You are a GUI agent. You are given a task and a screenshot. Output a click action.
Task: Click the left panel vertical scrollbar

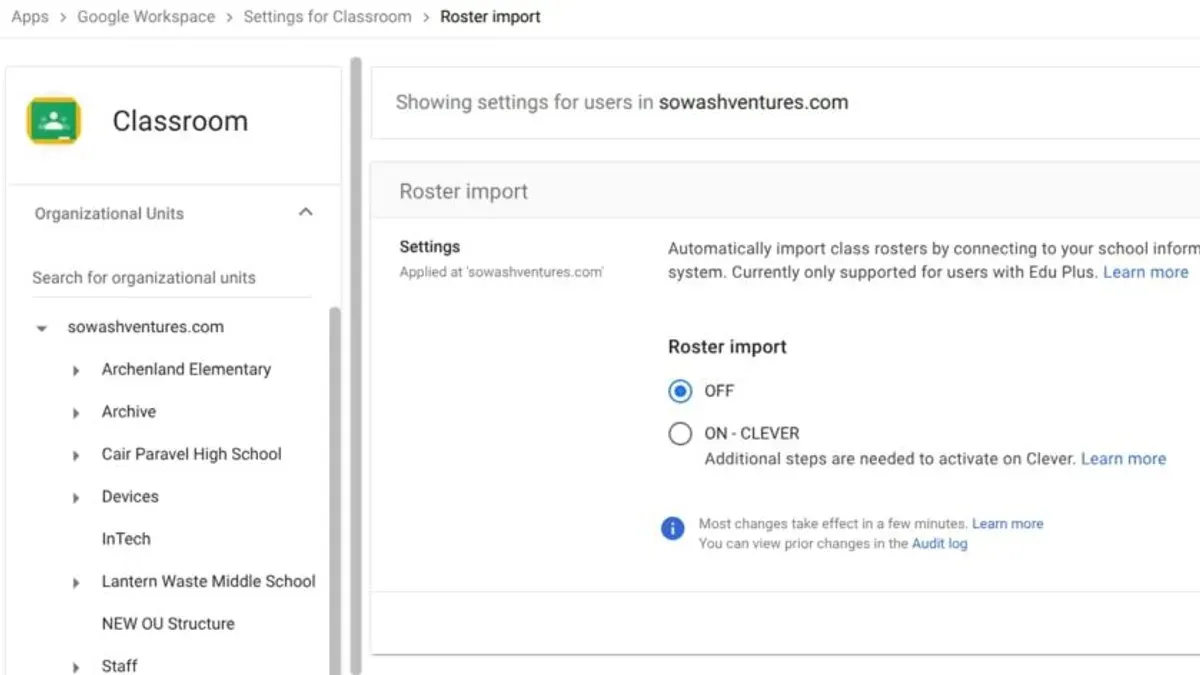tap(355, 365)
